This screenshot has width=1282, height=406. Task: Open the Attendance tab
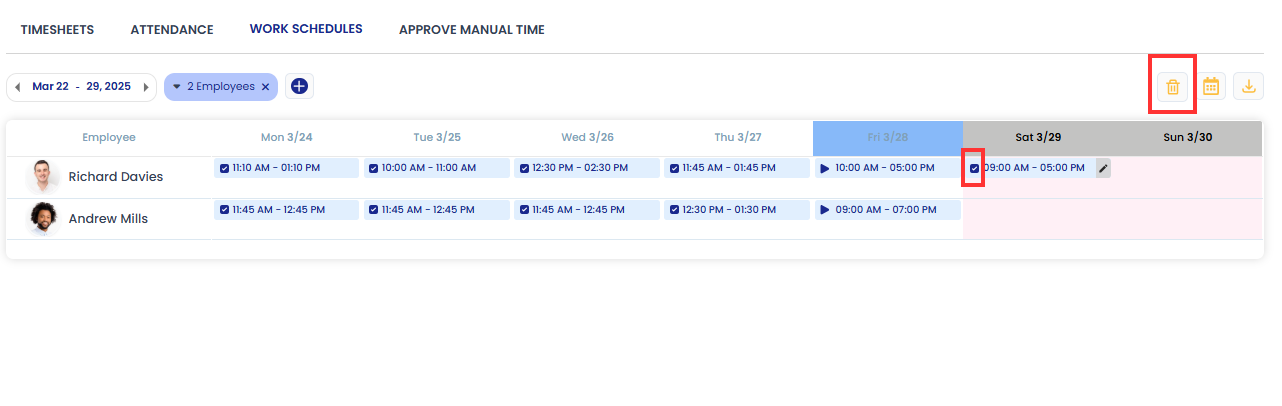click(172, 30)
